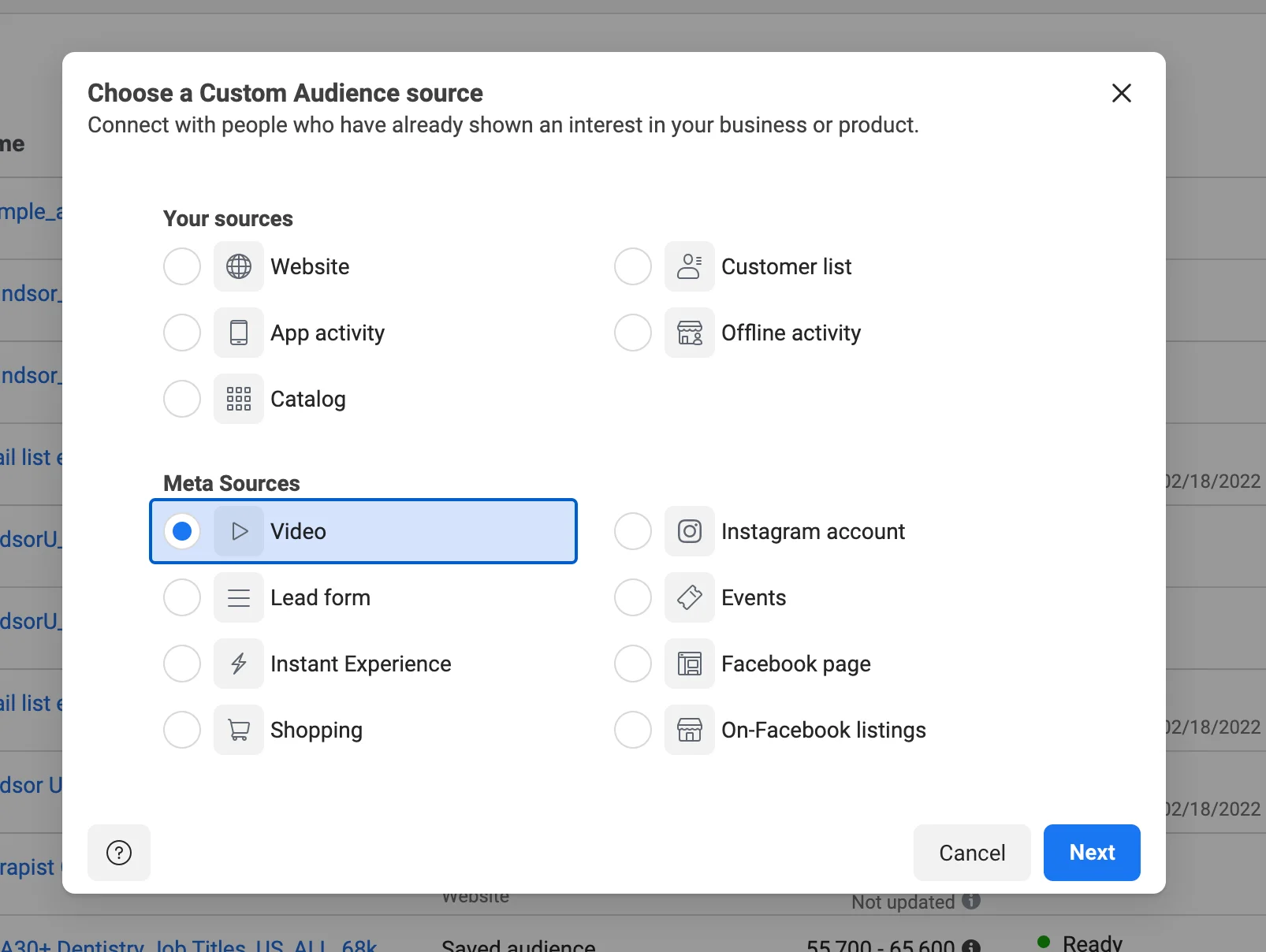The image size is (1266, 952).
Task: Click the Instagram account camera icon
Action: [x=690, y=531]
